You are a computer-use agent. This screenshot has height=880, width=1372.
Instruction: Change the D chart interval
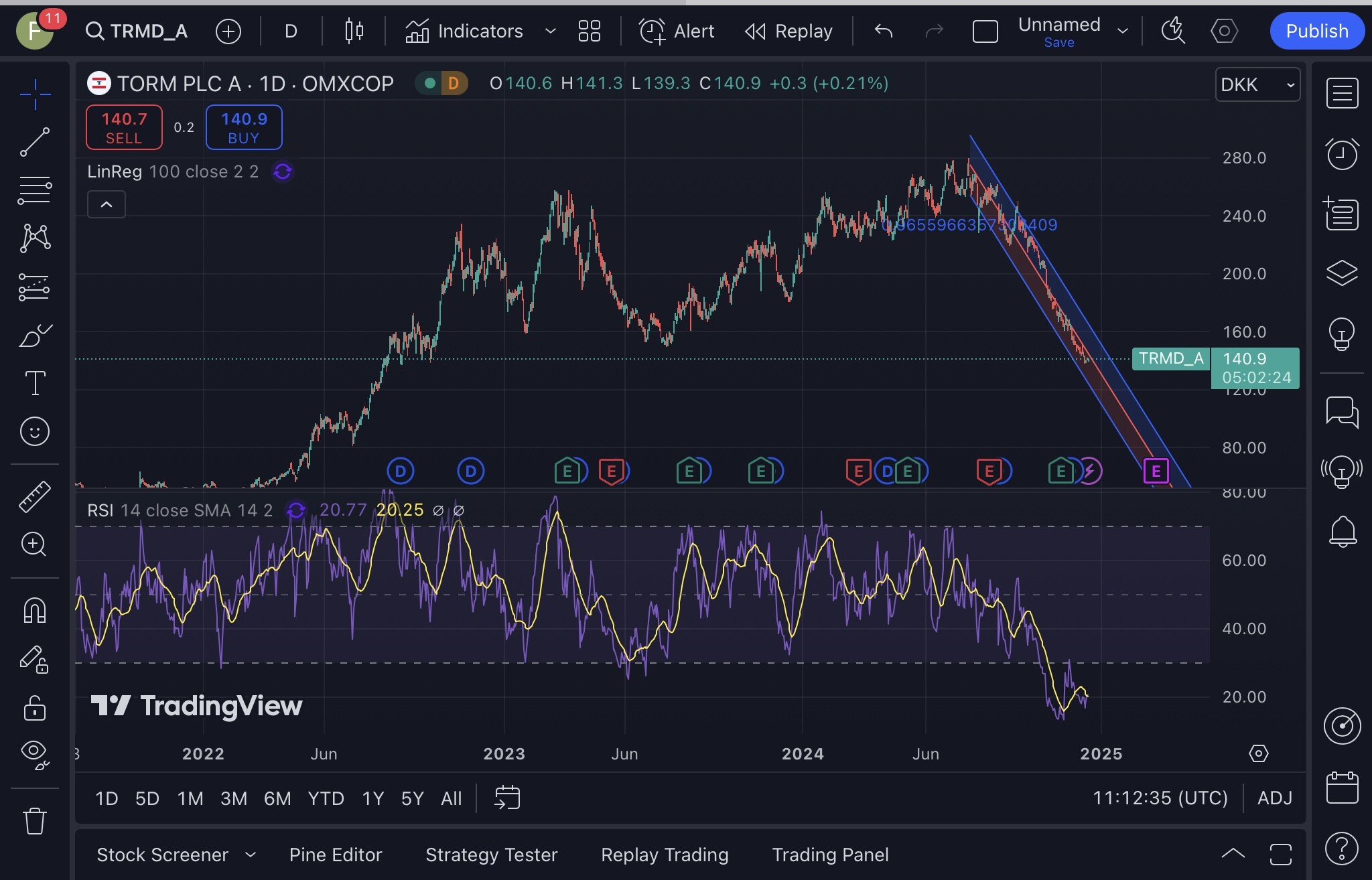(x=291, y=31)
